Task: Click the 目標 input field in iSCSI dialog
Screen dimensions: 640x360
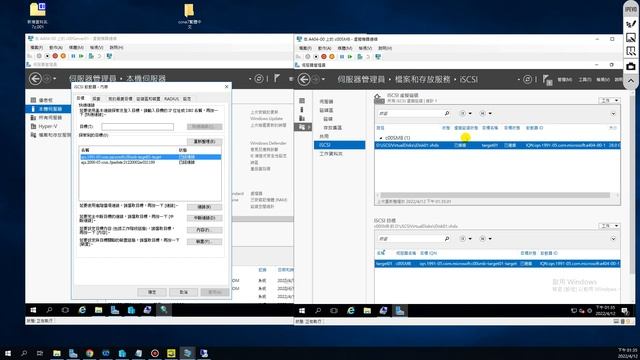Action: pos(138,127)
